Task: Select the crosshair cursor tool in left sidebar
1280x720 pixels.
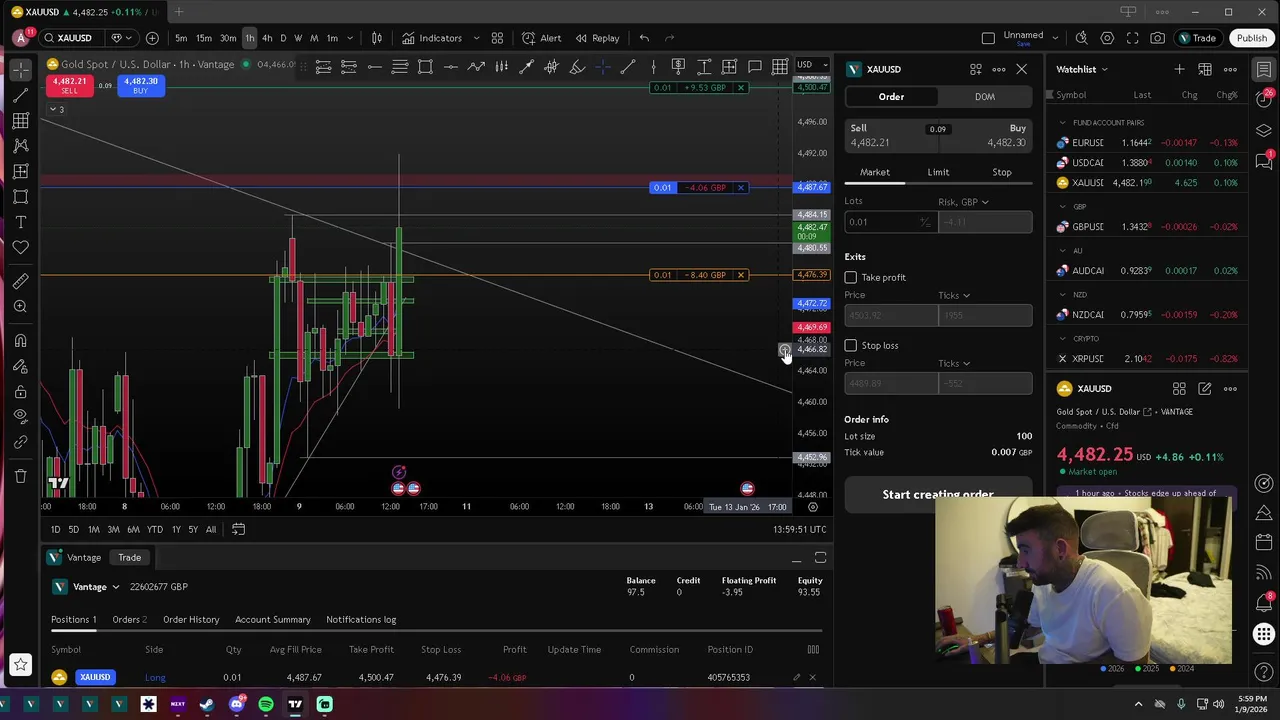Action: pos(20,70)
